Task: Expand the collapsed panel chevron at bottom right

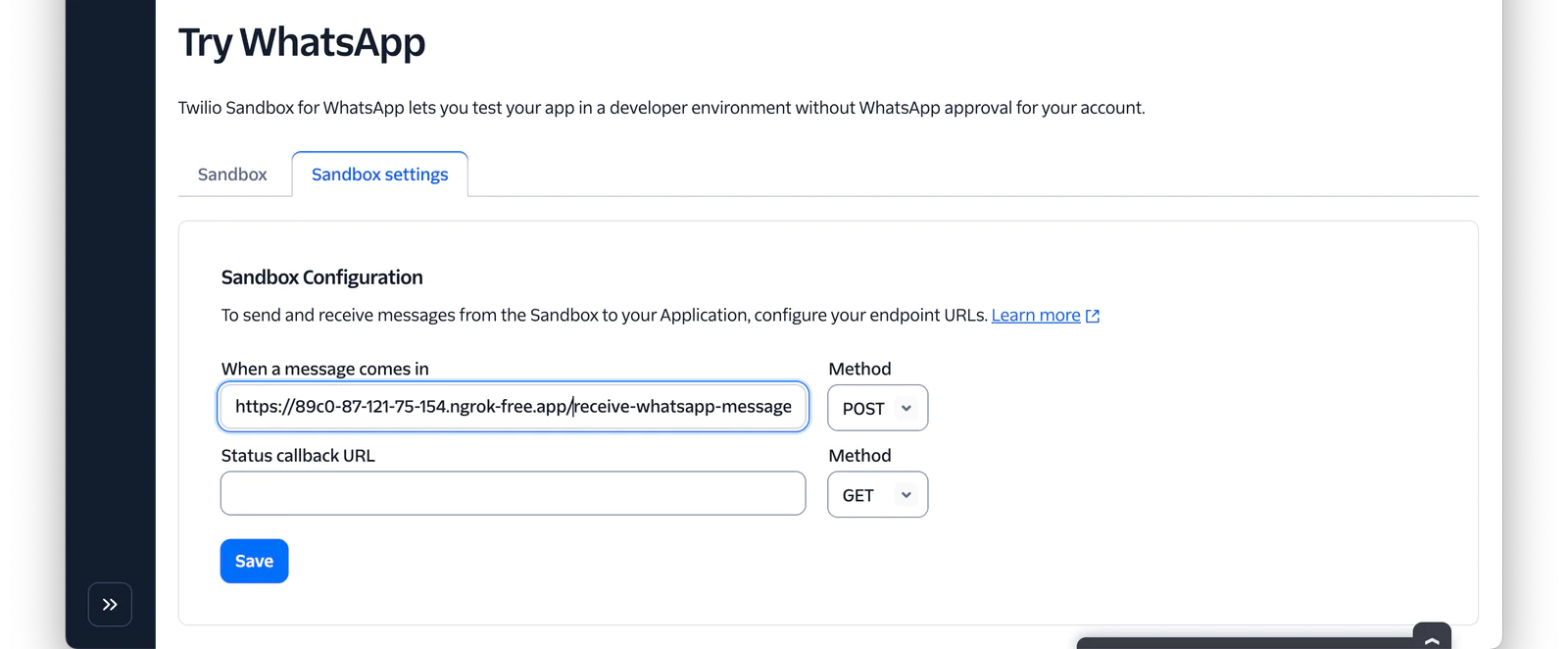Action: coord(1432,638)
